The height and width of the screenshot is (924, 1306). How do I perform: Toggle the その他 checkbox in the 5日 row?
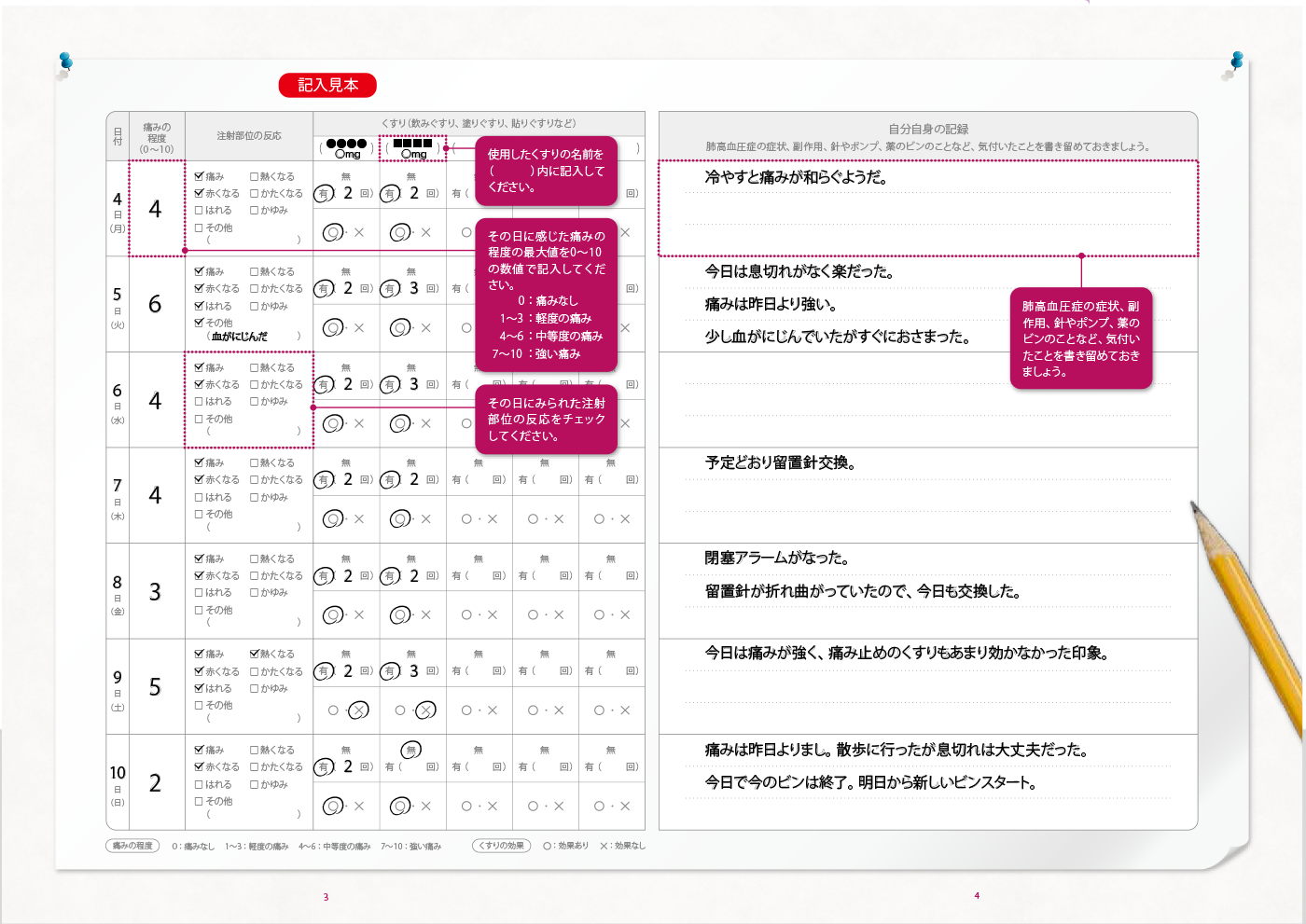(199, 323)
